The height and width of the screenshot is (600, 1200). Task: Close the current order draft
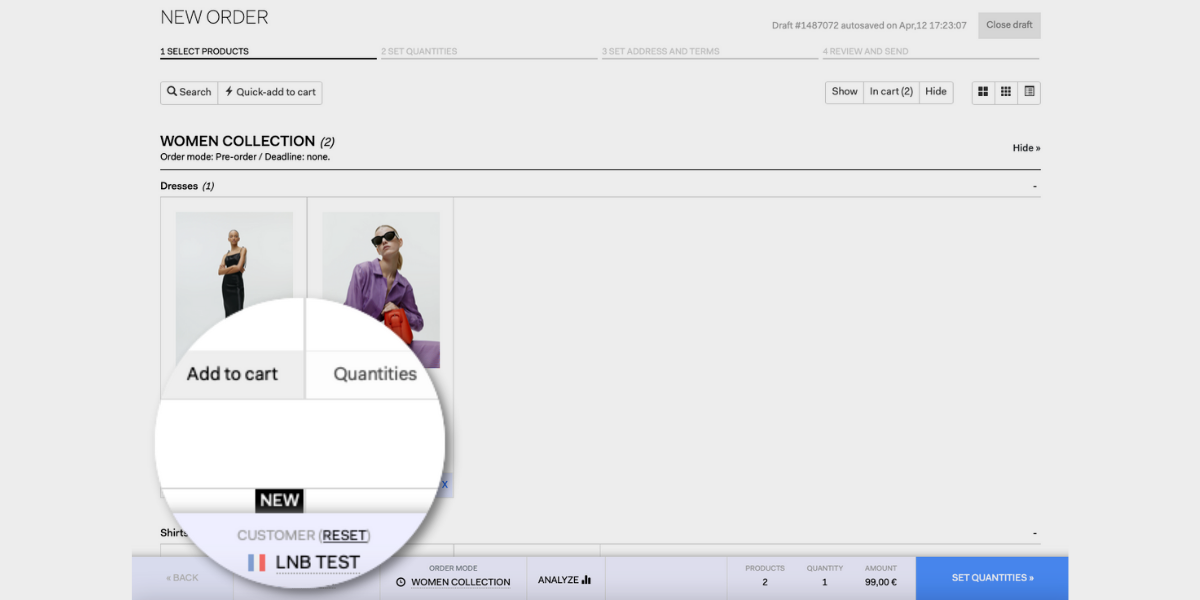(1009, 25)
